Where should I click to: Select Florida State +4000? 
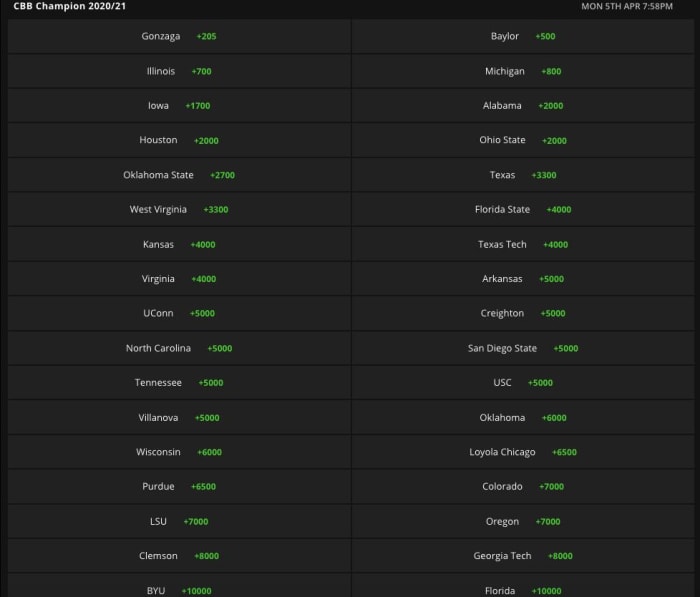(523, 210)
